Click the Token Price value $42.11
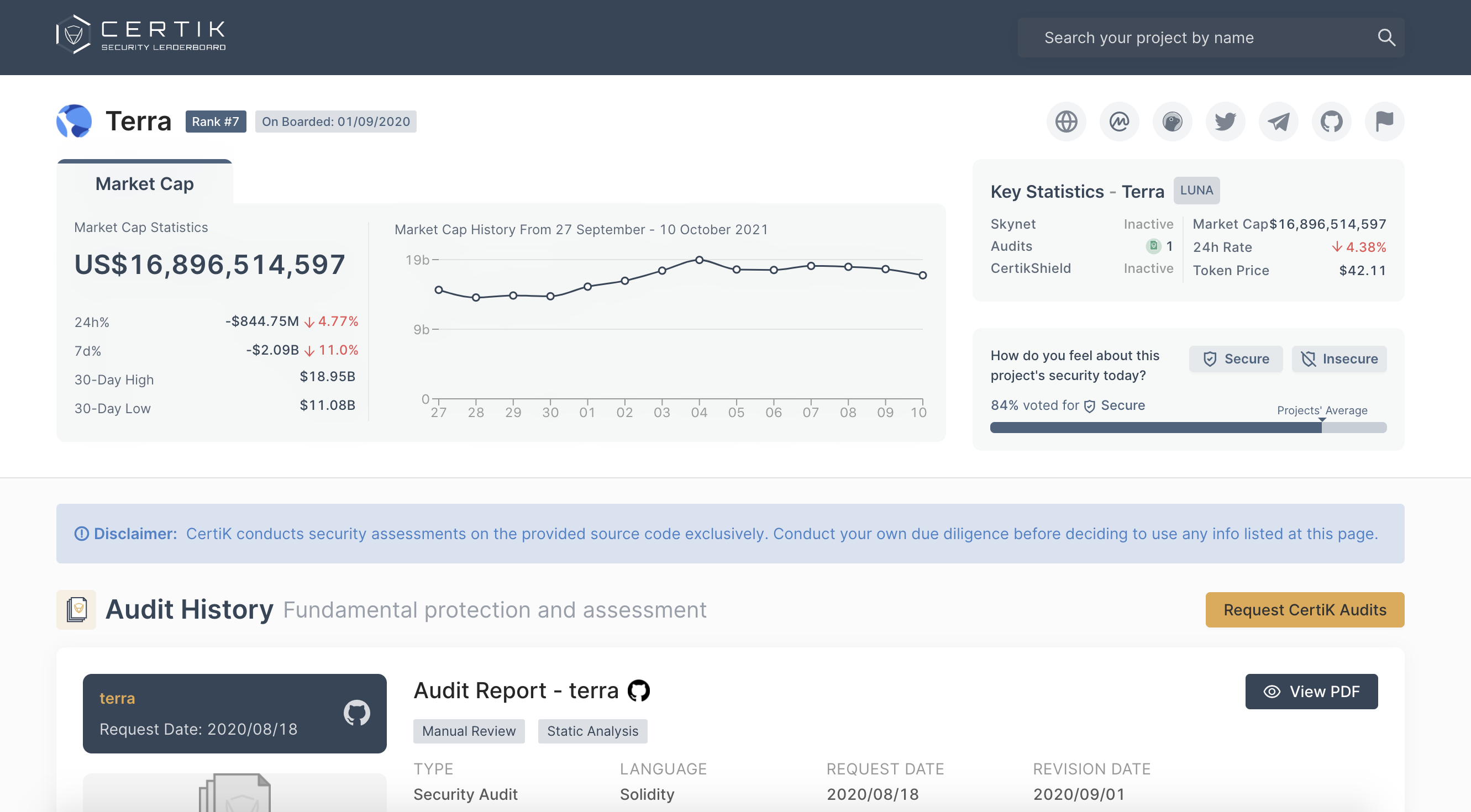 [1363, 271]
